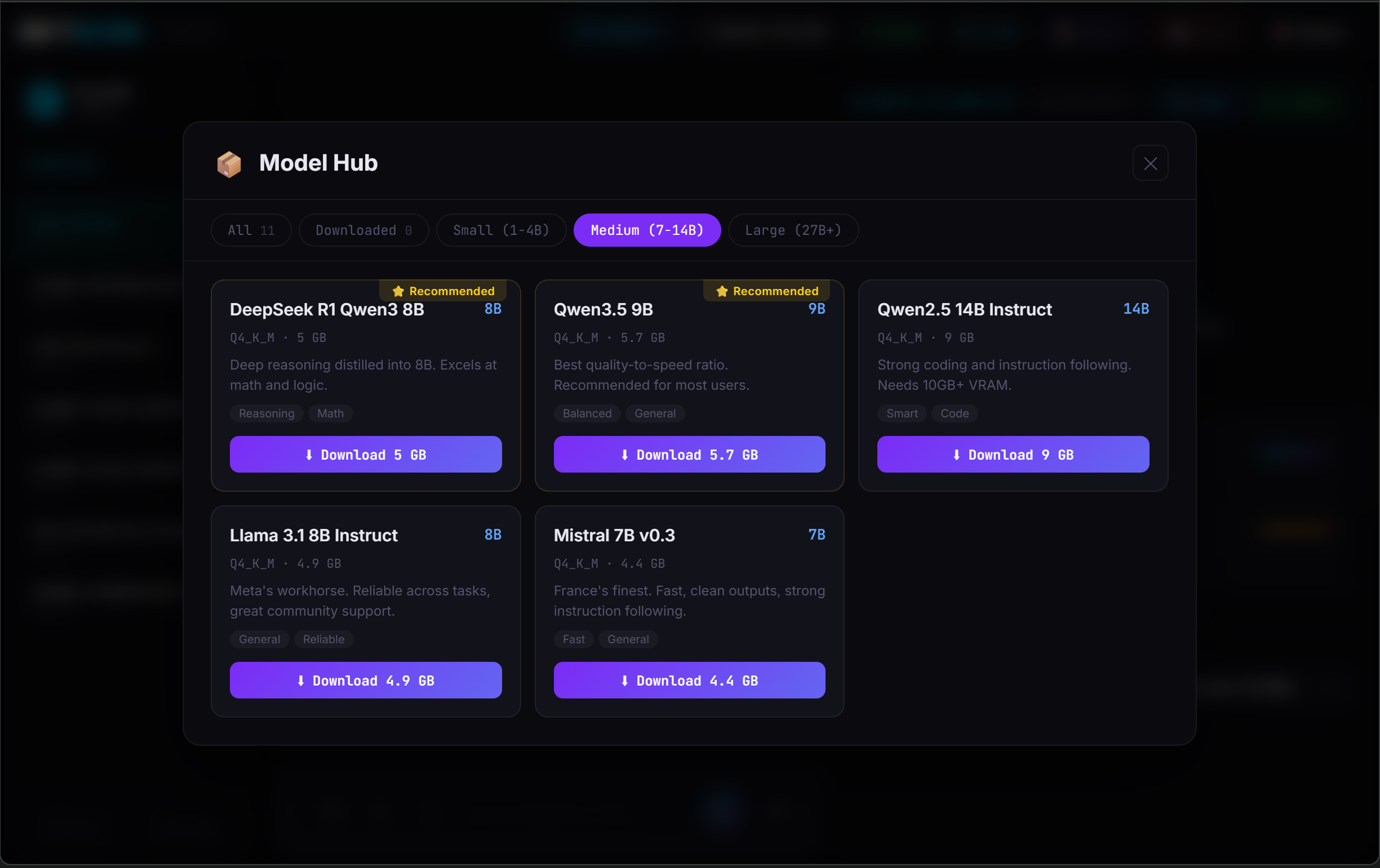
Task: Download Qwen3.5 9B model
Action: click(x=689, y=455)
